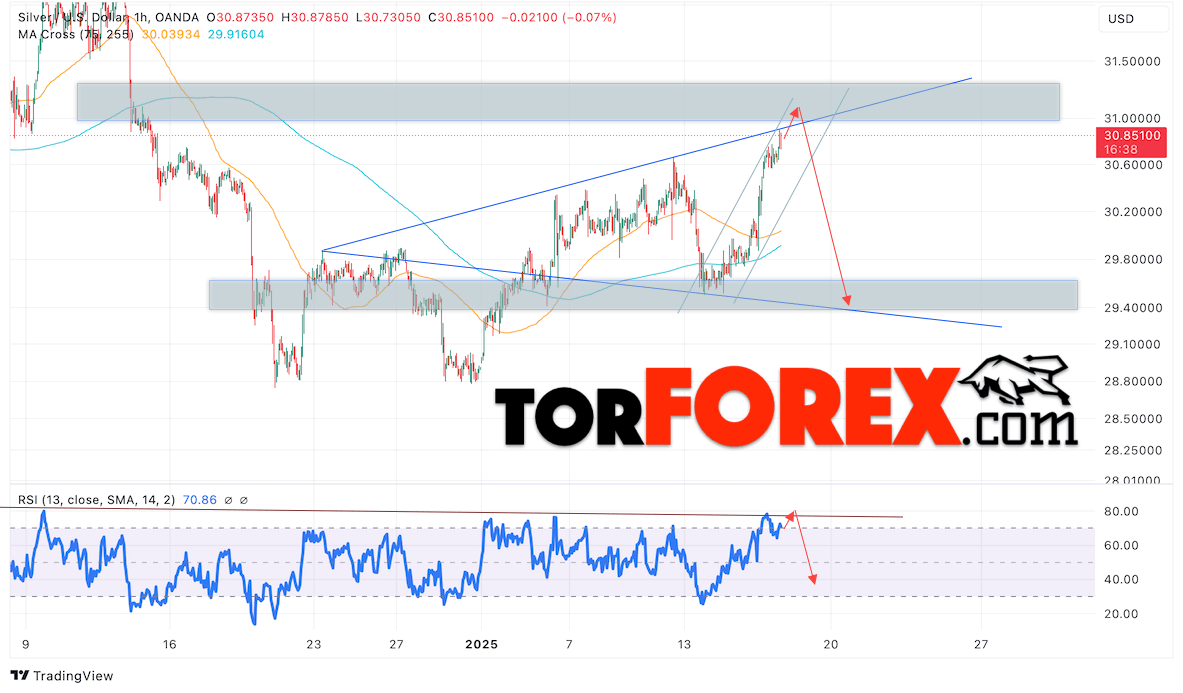Image resolution: width=1183 pixels, height=693 pixels.
Task: Click the TradingView logo icon
Action: coord(20,676)
